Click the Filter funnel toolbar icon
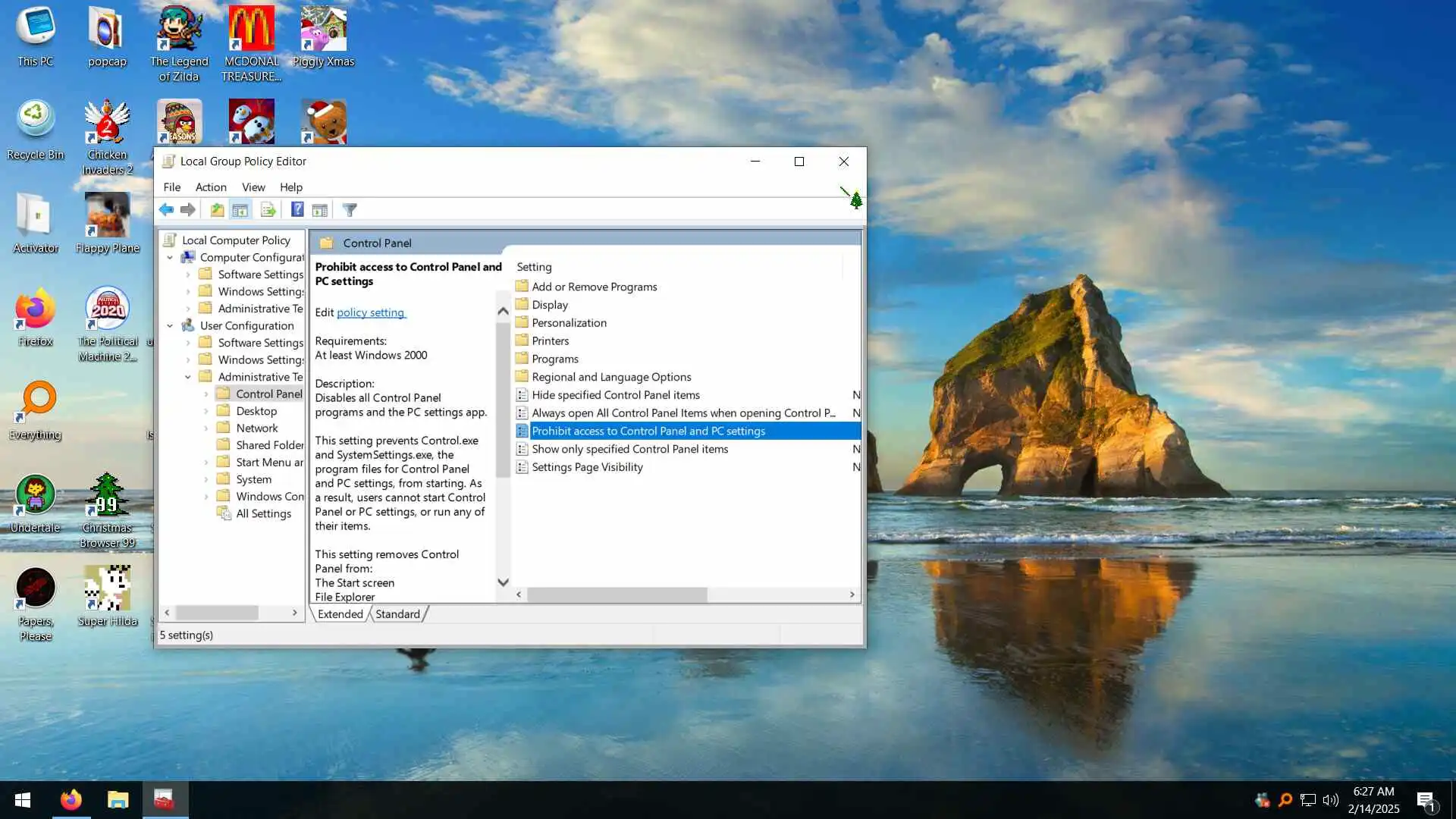Screen dimensions: 1456x819 click(x=350, y=210)
